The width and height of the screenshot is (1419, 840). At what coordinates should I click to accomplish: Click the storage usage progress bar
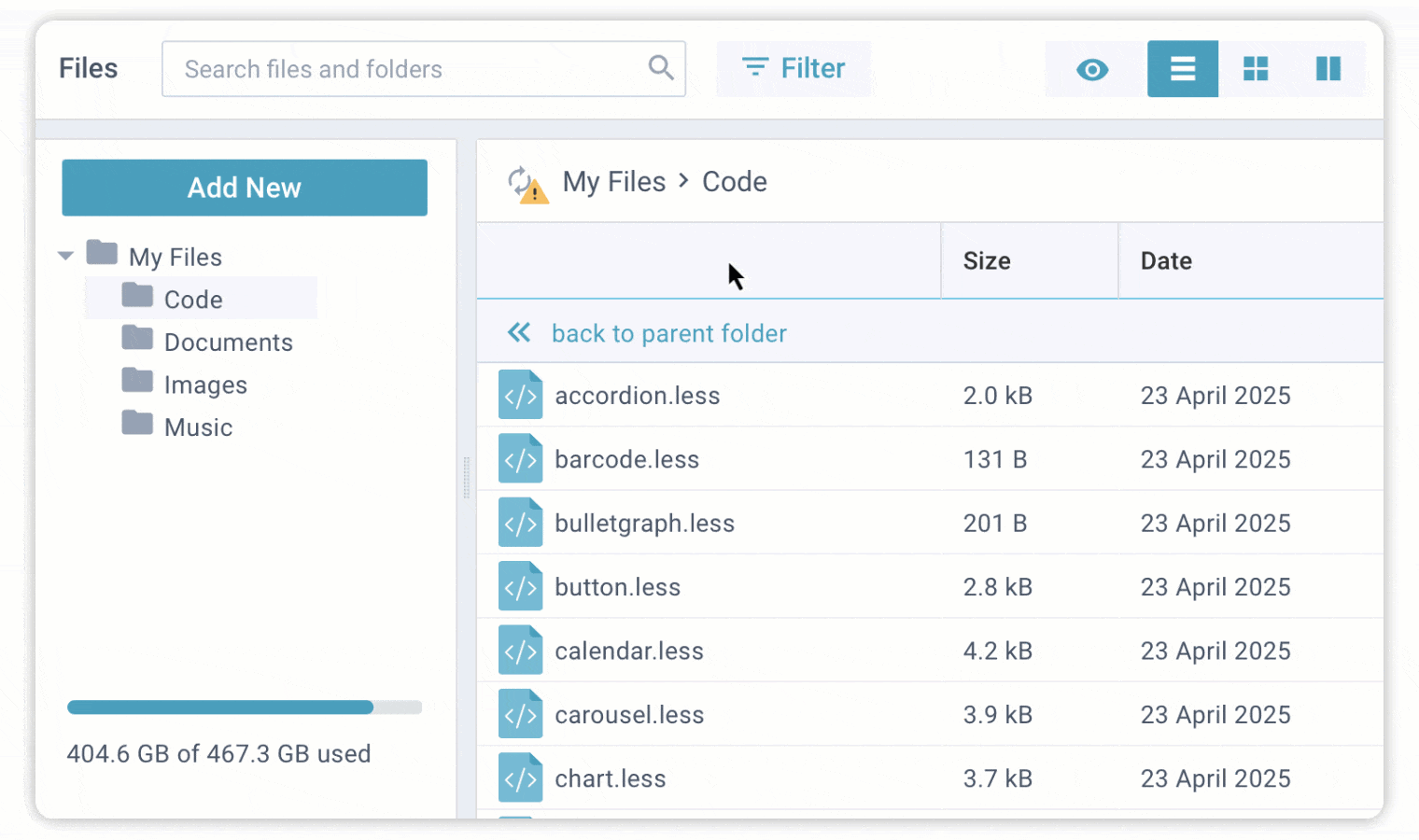tap(245, 707)
